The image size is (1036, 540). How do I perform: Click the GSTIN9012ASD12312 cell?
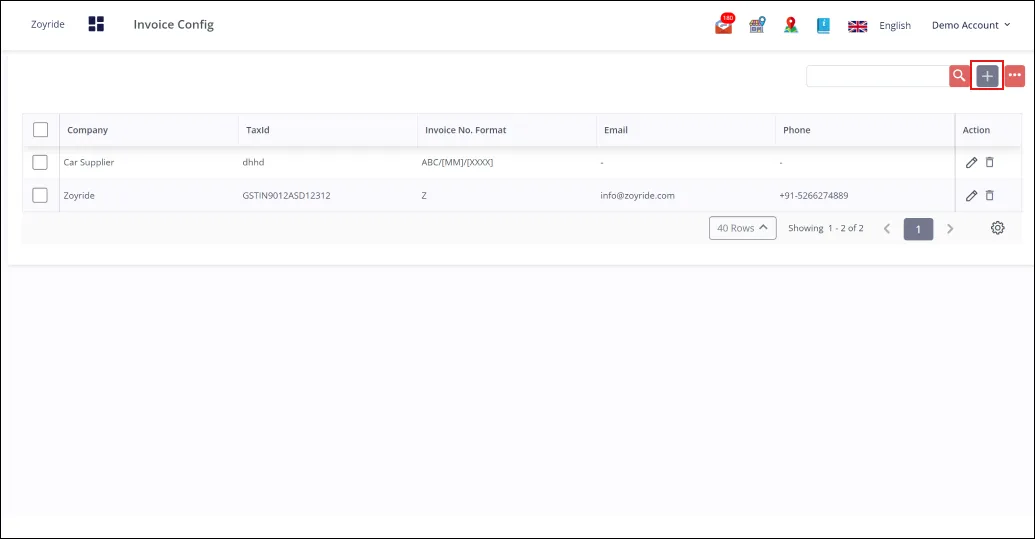pos(286,196)
